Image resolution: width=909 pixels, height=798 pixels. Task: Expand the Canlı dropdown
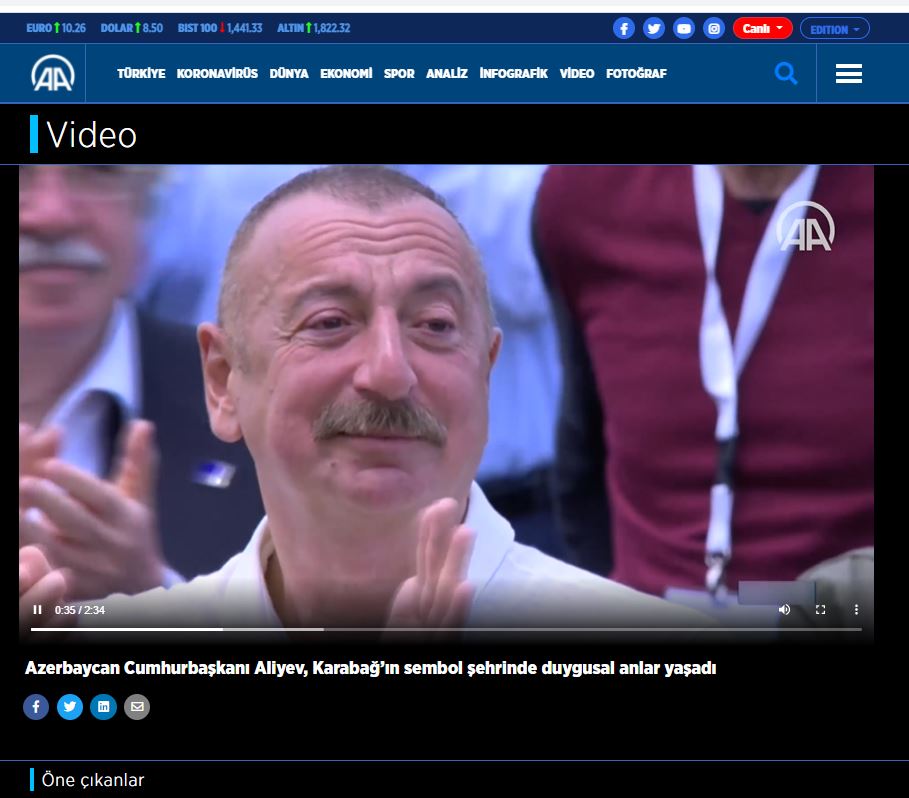click(762, 29)
